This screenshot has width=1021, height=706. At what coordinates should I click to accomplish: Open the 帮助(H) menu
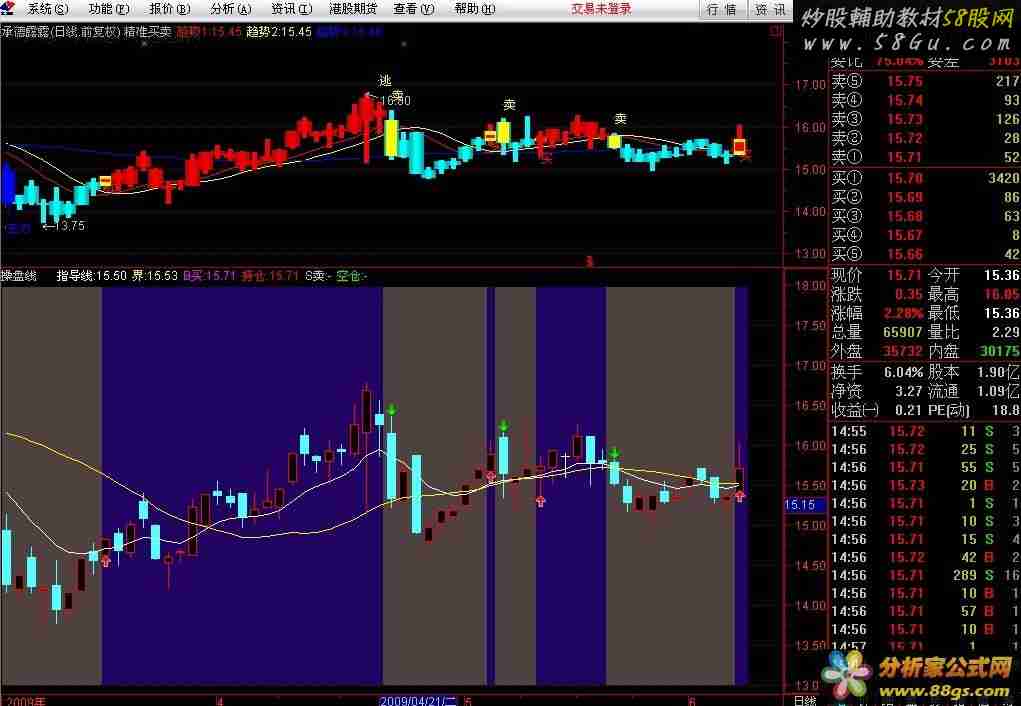475,9
